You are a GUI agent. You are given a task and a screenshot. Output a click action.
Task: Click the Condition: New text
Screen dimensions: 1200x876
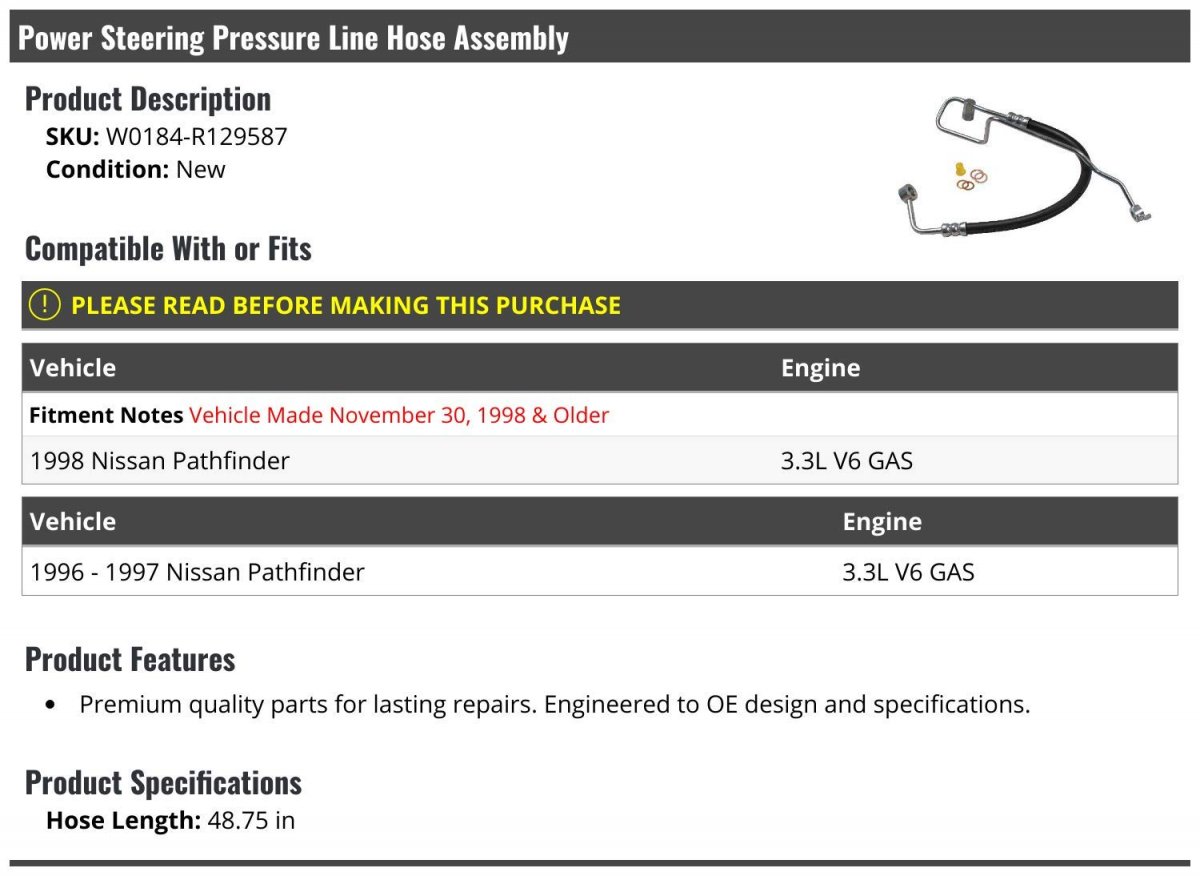(136, 169)
